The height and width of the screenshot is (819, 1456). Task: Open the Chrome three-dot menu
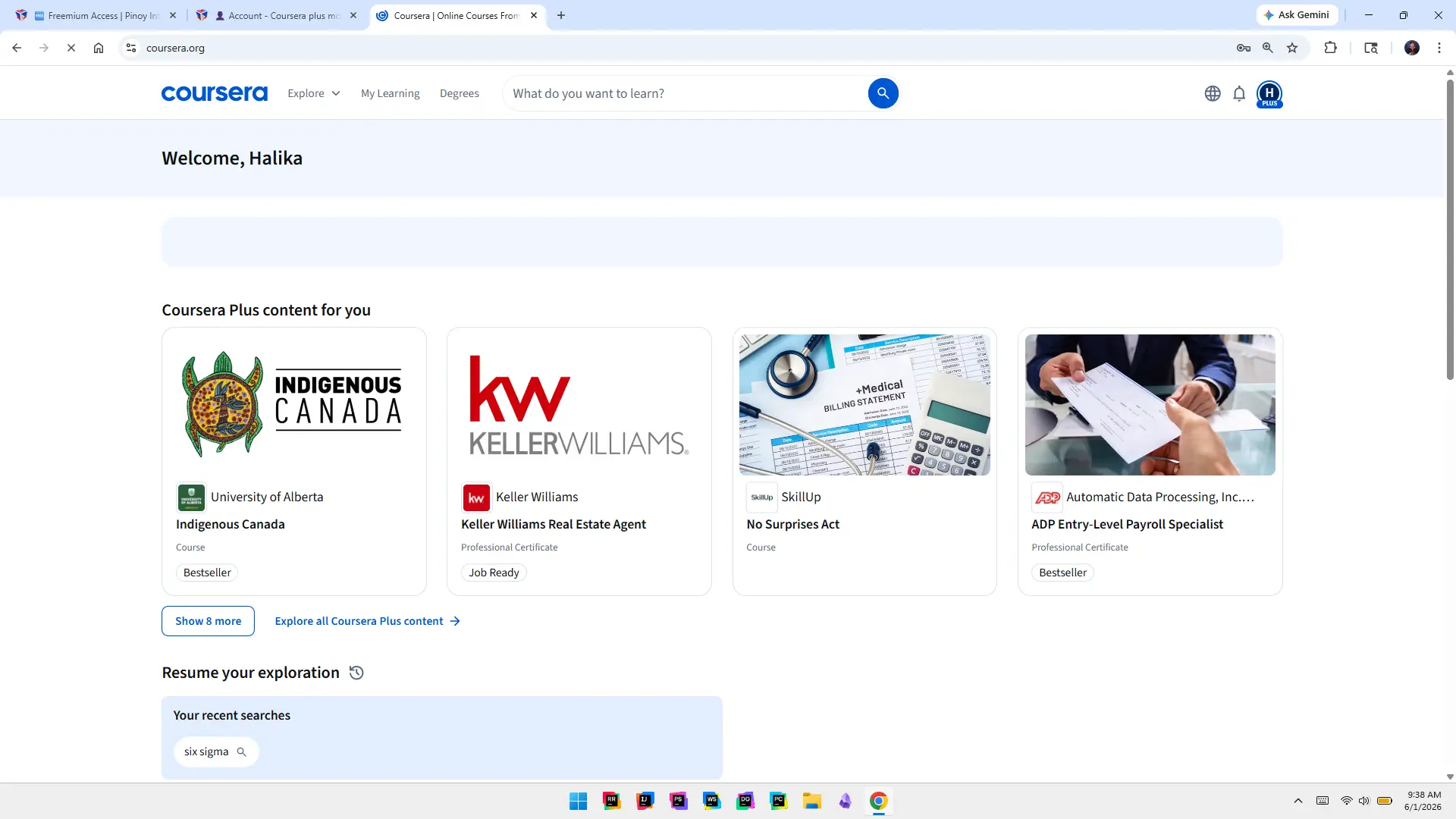(x=1439, y=48)
